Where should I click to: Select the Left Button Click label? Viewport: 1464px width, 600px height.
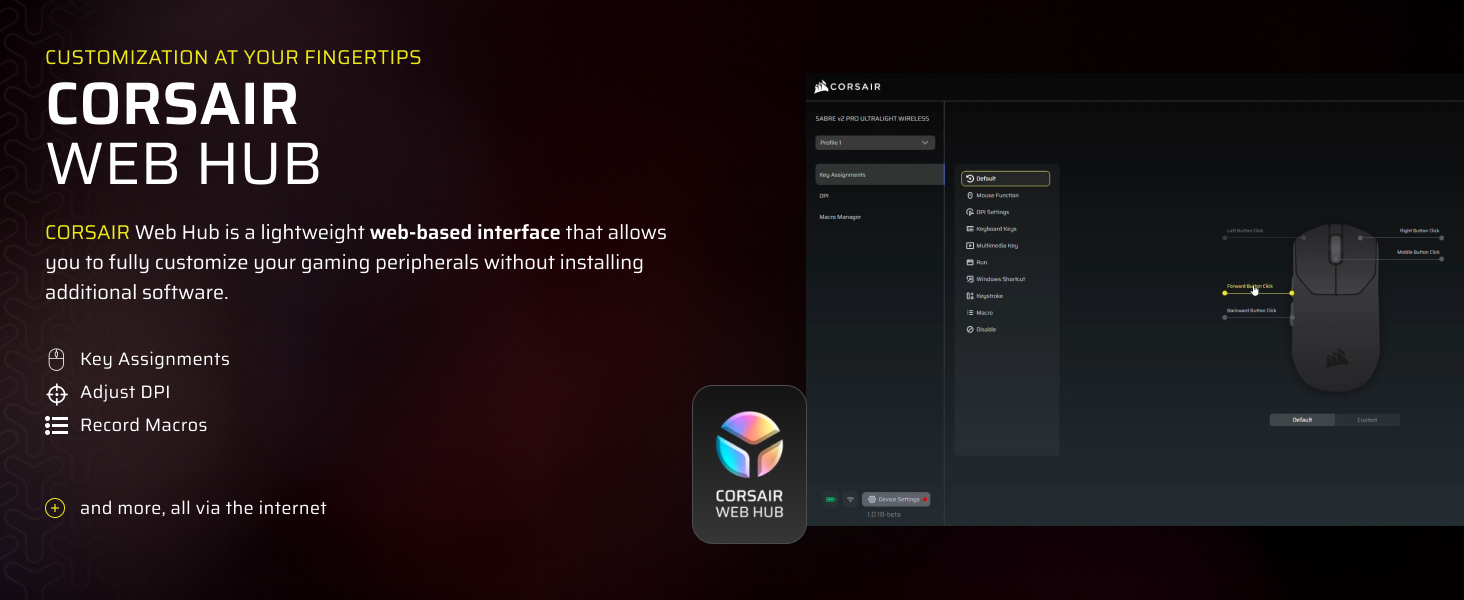pyautogui.click(x=1245, y=231)
